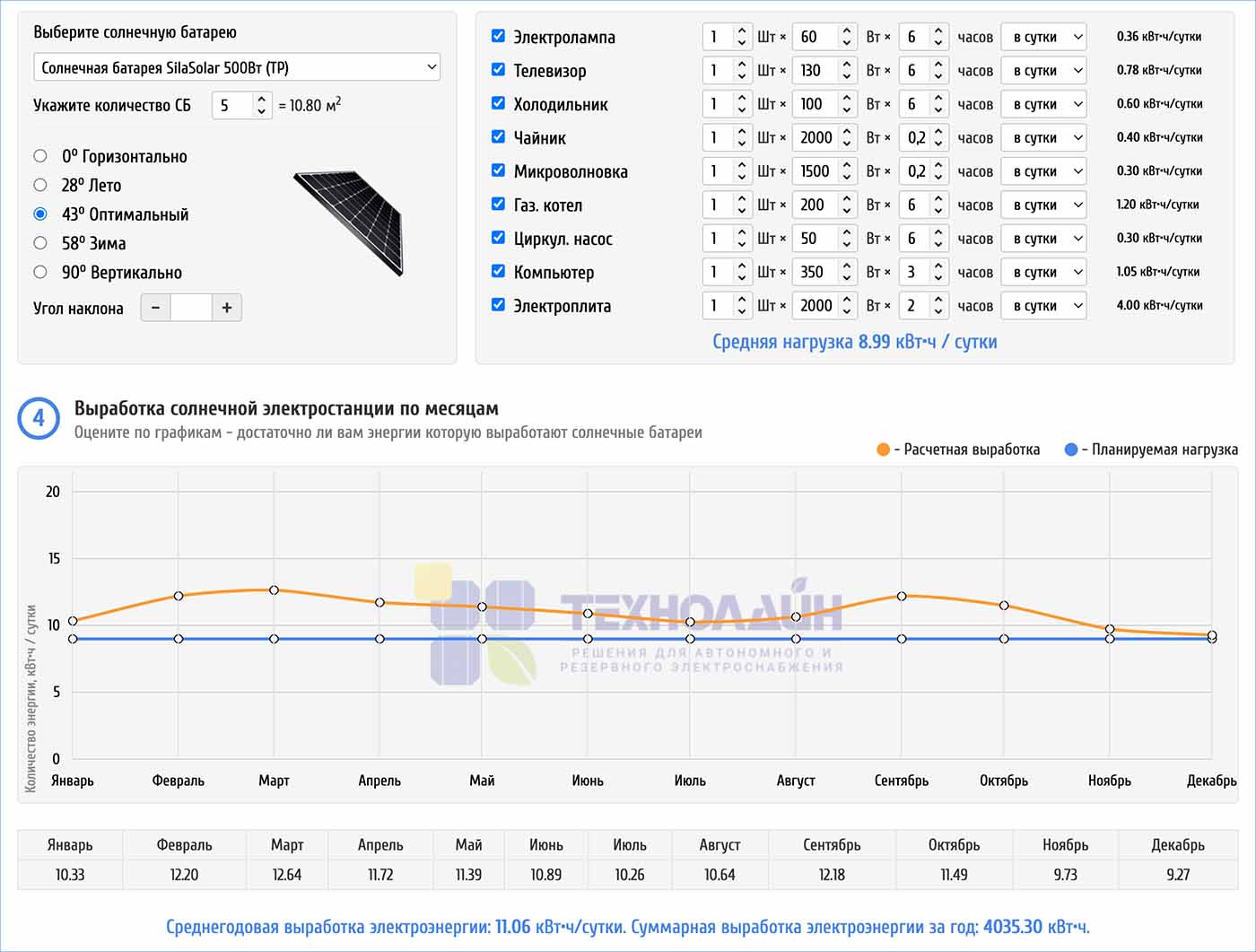Screen dimensions: 1256x952
Task: Click orange legend dot for Расчетная выработка
Action: click(x=883, y=450)
